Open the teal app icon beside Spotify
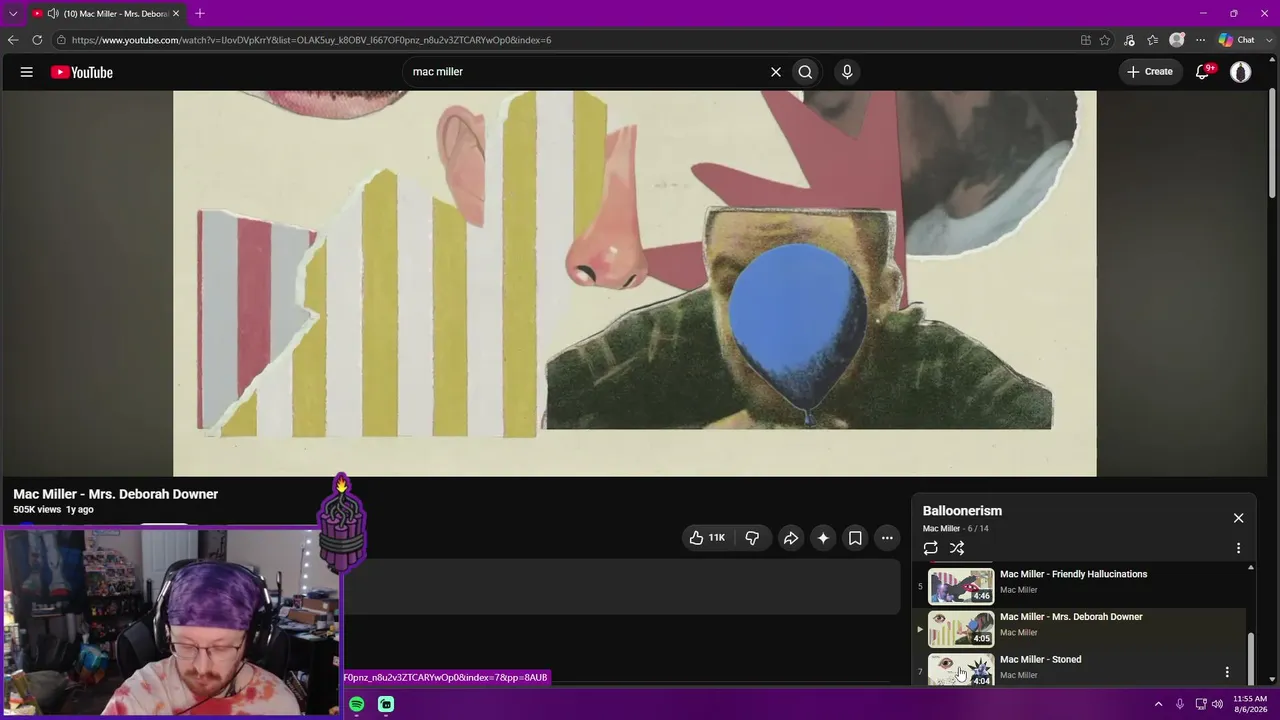Viewport: 1280px width, 720px height. (x=386, y=704)
